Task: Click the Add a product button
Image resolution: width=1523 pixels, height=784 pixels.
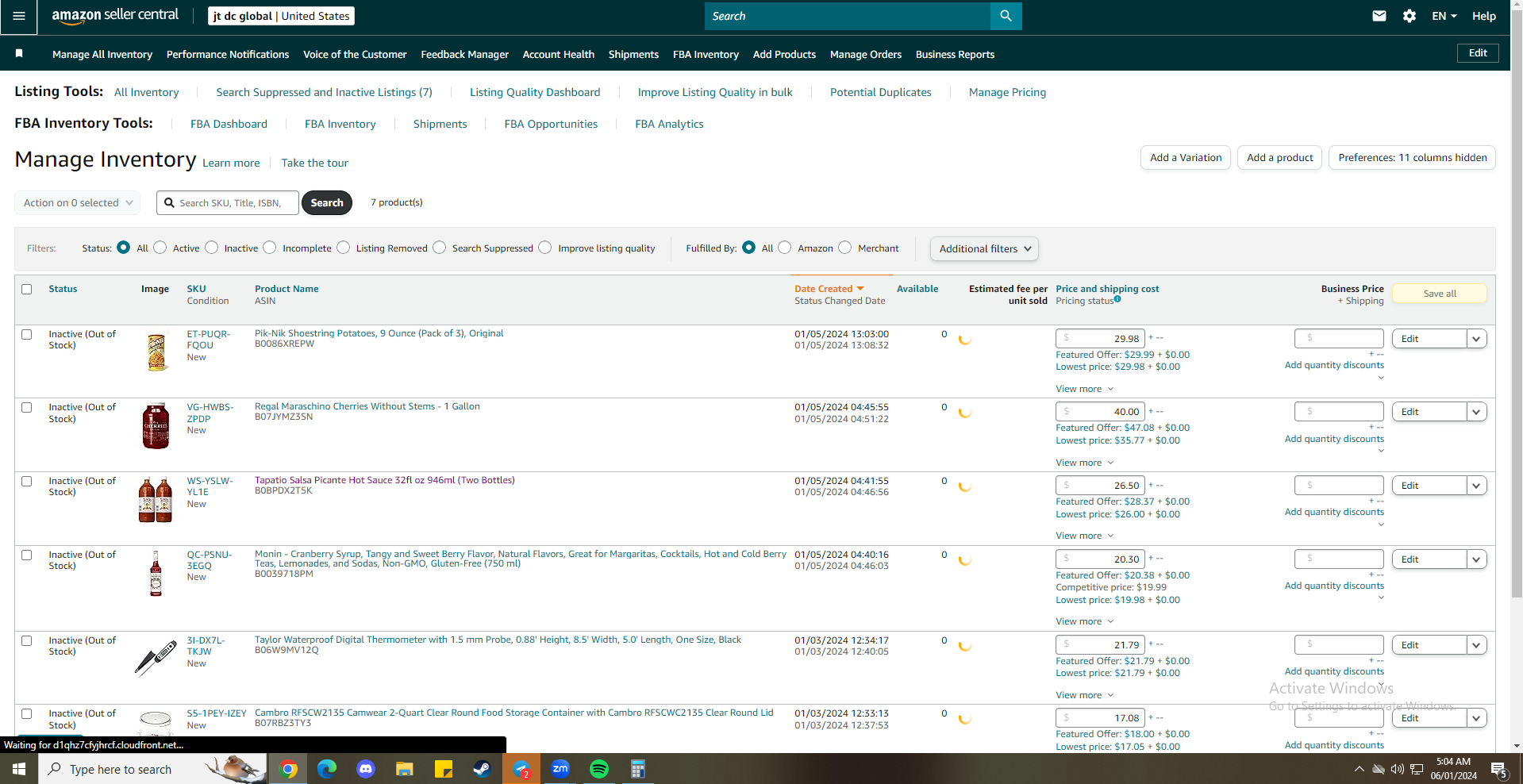Action: (x=1280, y=158)
